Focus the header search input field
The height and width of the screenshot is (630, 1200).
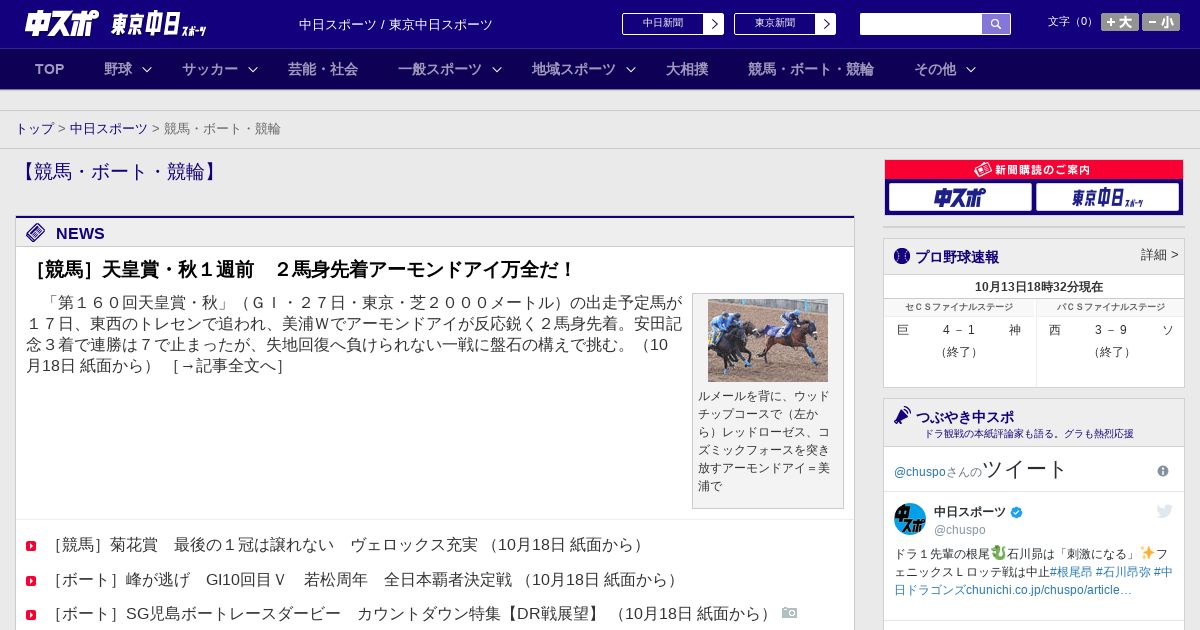tap(921, 24)
